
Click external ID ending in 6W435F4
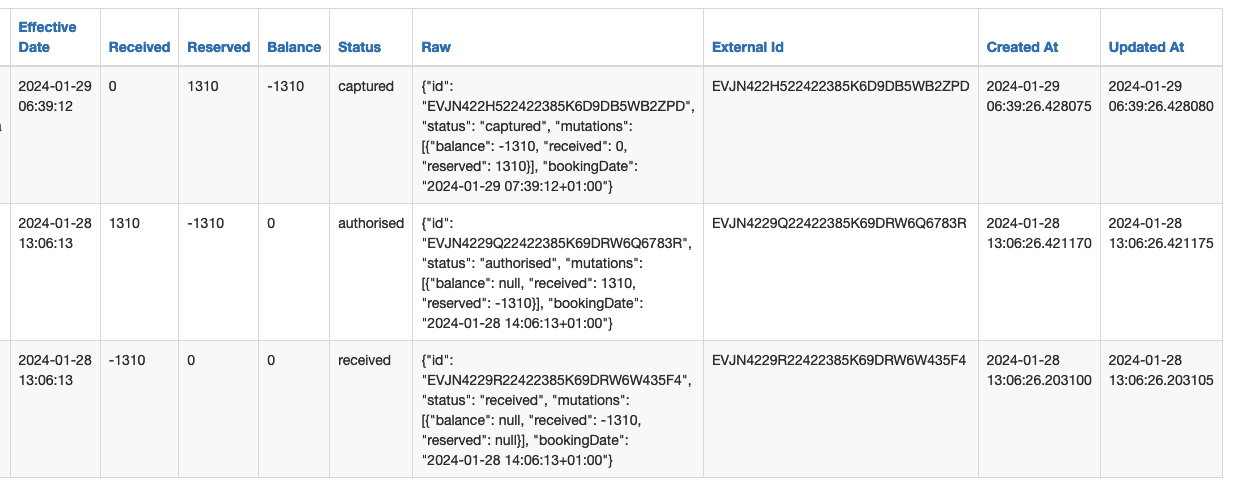click(839, 360)
